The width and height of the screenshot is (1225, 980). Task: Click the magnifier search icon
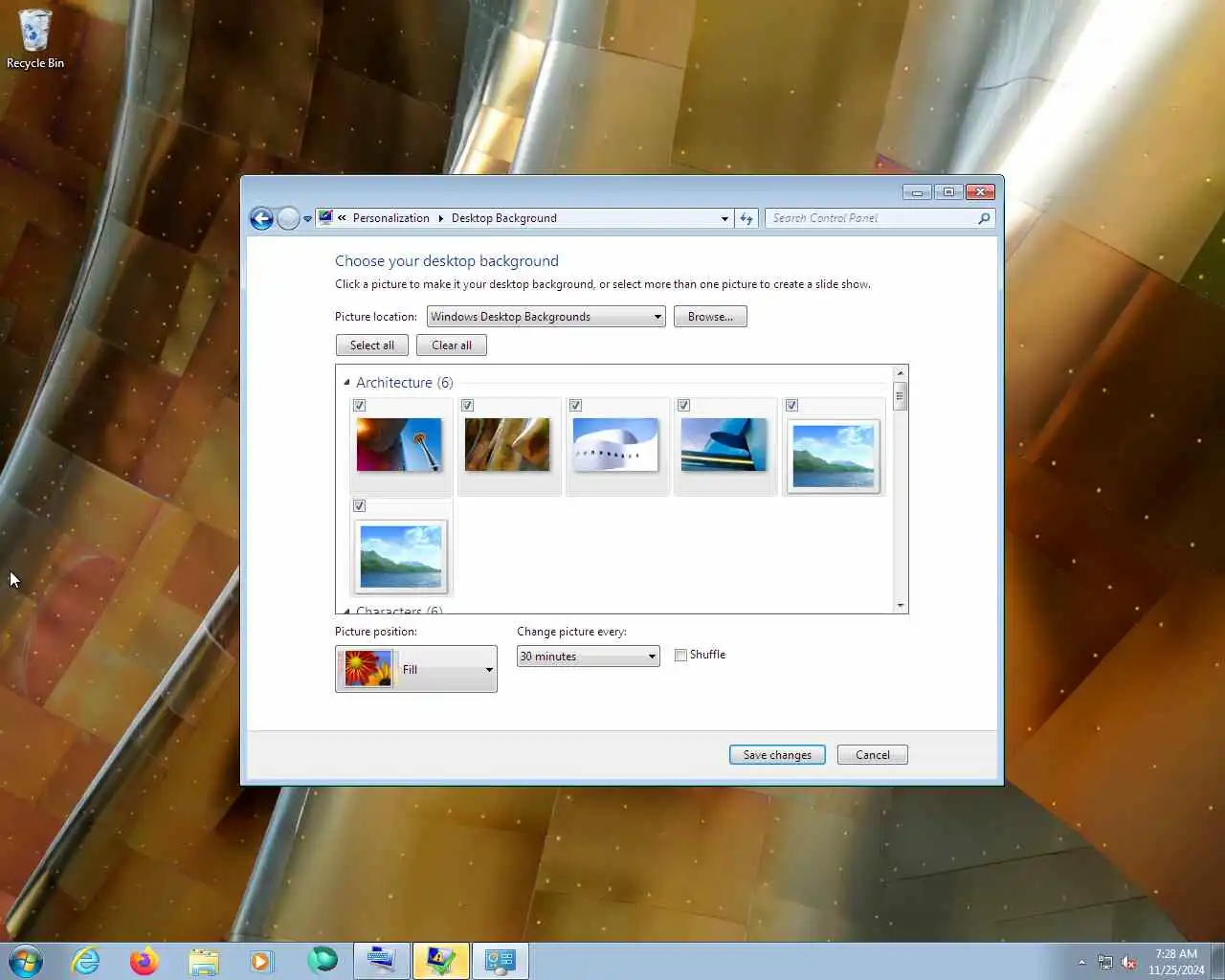click(x=984, y=218)
